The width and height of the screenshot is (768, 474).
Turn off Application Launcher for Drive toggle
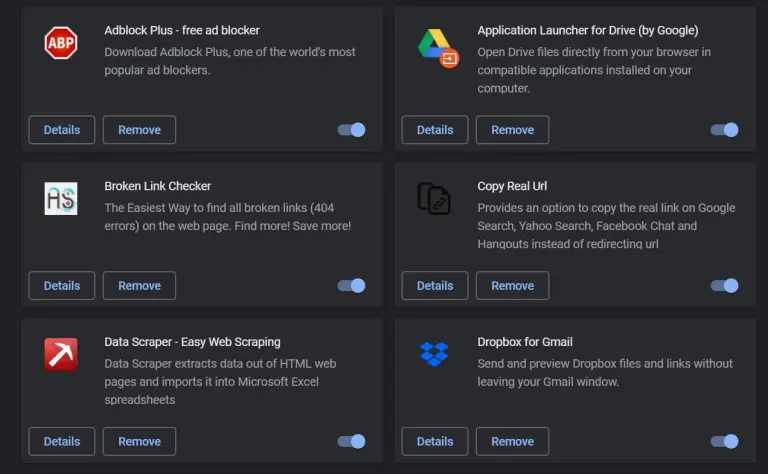724,130
